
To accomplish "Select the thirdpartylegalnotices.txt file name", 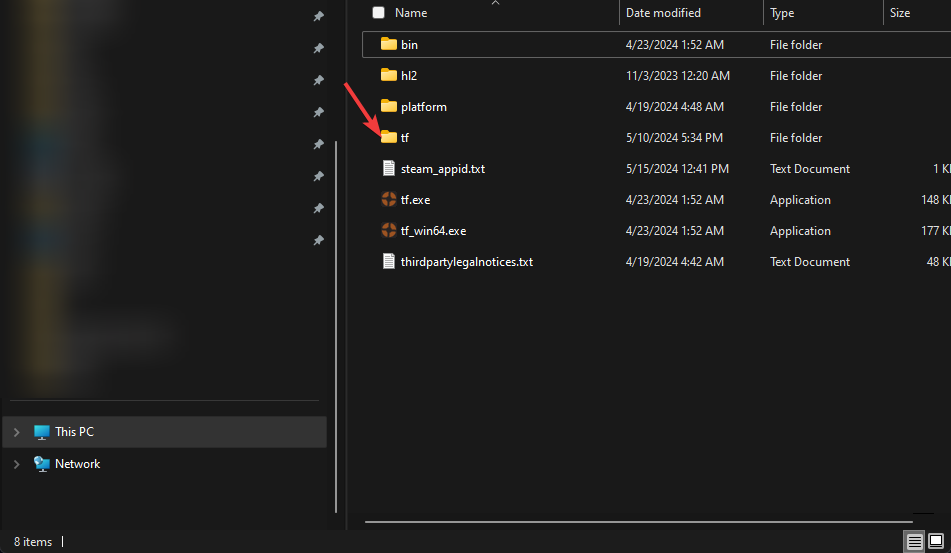I will coord(466,262).
